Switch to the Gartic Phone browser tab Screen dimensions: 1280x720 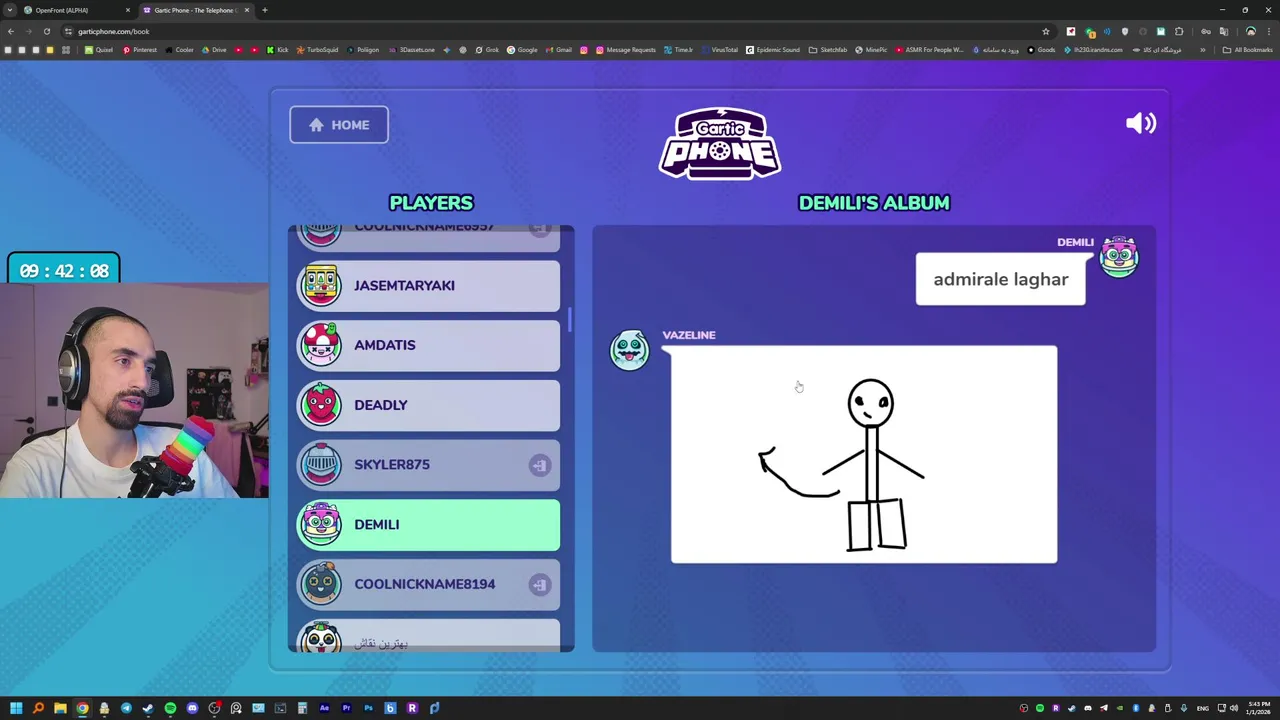(195, 10)
